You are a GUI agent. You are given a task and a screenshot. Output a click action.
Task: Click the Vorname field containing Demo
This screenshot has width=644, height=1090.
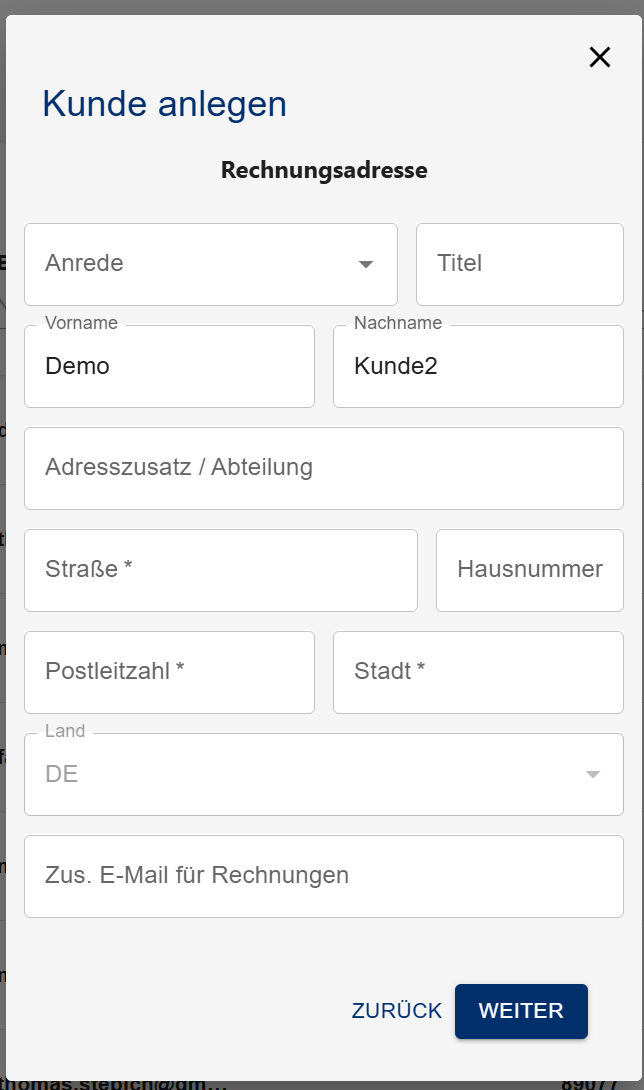(169, 366)
